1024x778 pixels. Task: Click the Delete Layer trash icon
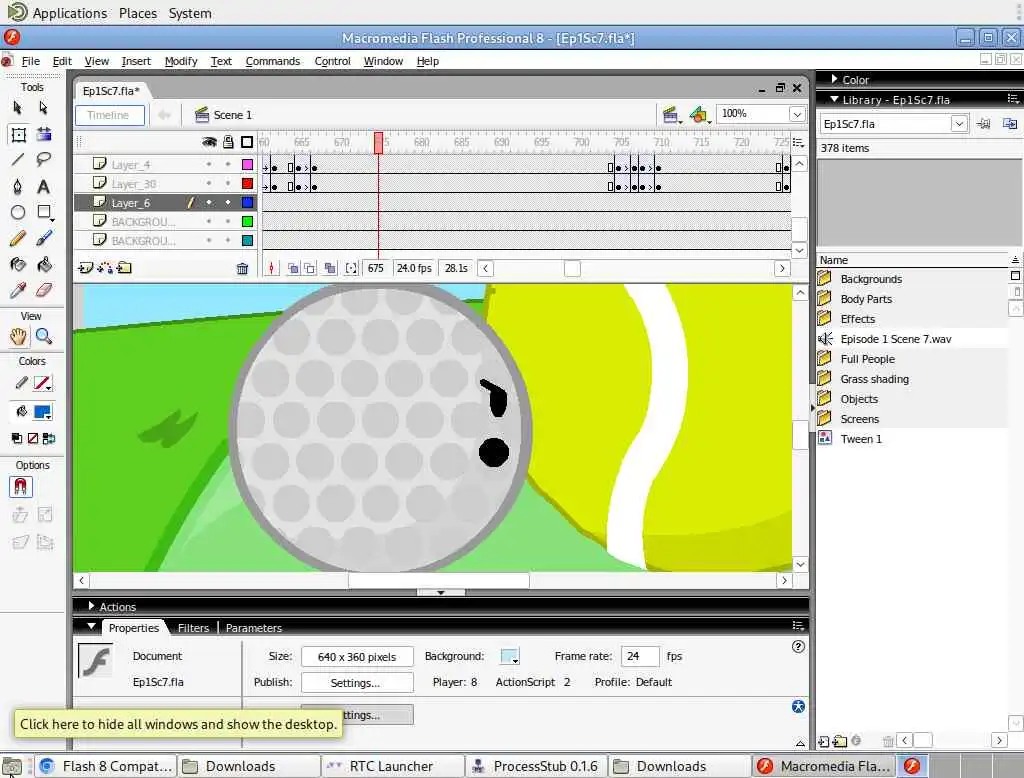coord(242,268)
